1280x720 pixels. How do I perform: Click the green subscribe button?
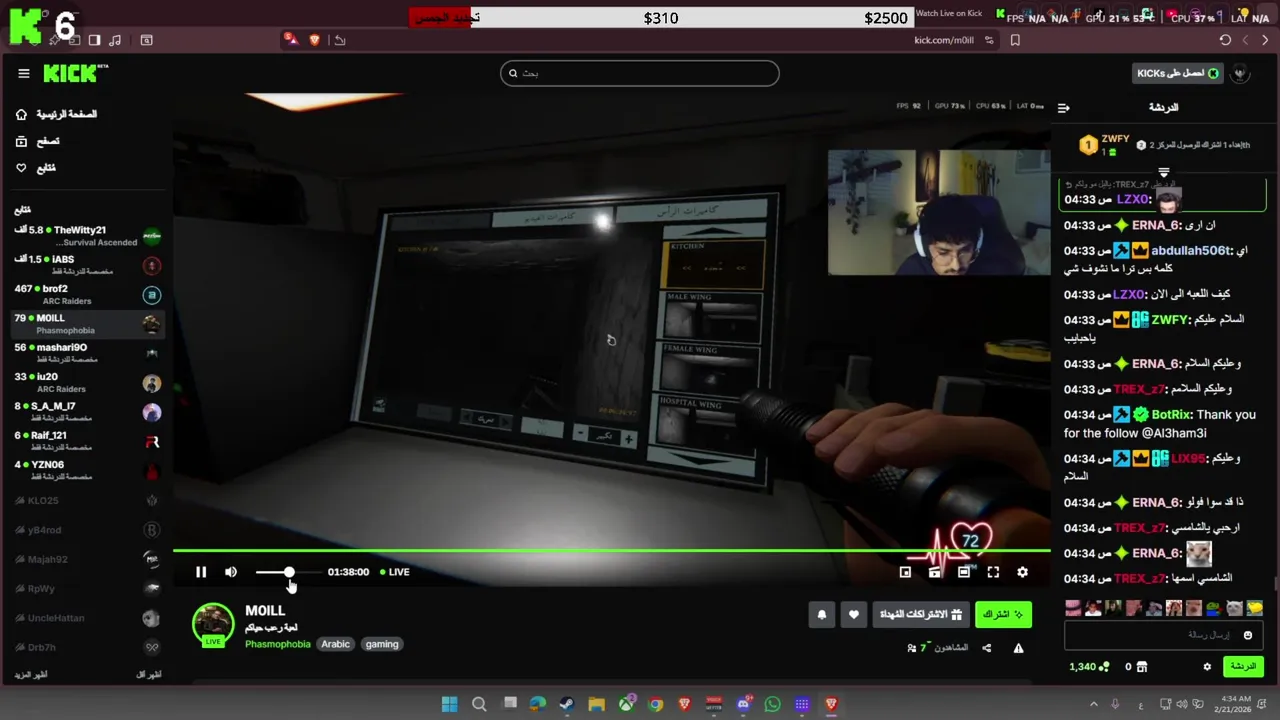[1003, 614]
